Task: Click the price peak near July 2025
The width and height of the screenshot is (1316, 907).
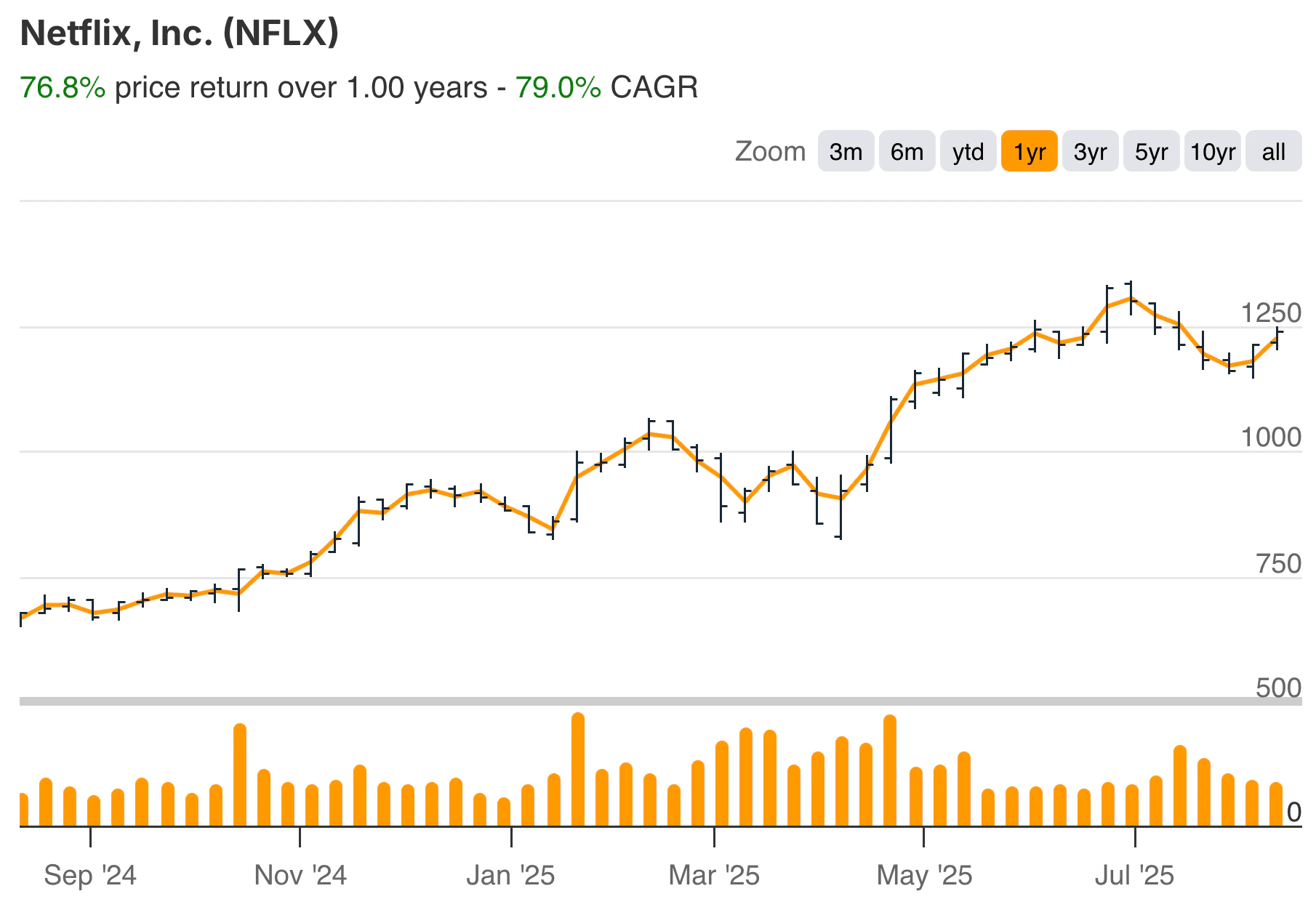Action: [1131, 298]
